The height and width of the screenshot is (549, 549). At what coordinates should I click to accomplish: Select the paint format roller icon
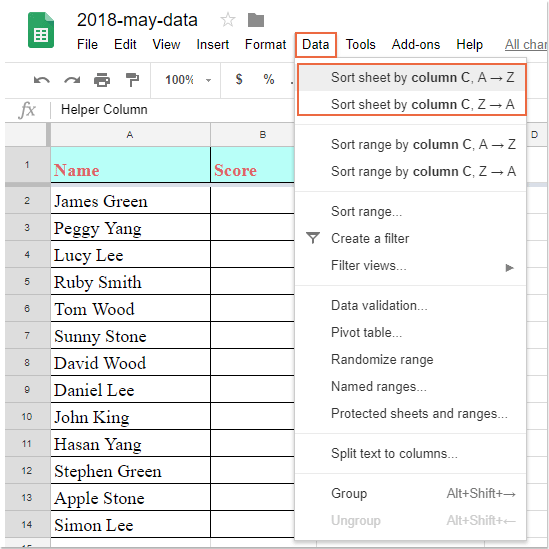coord(132,80)
